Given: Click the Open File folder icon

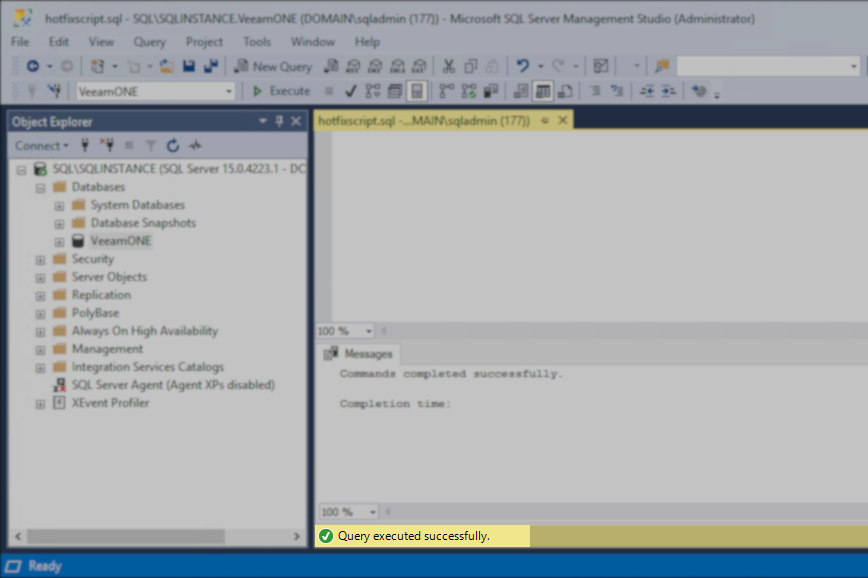Looking at the screenshot, I should pyautogui.click(x=167, y=66).
